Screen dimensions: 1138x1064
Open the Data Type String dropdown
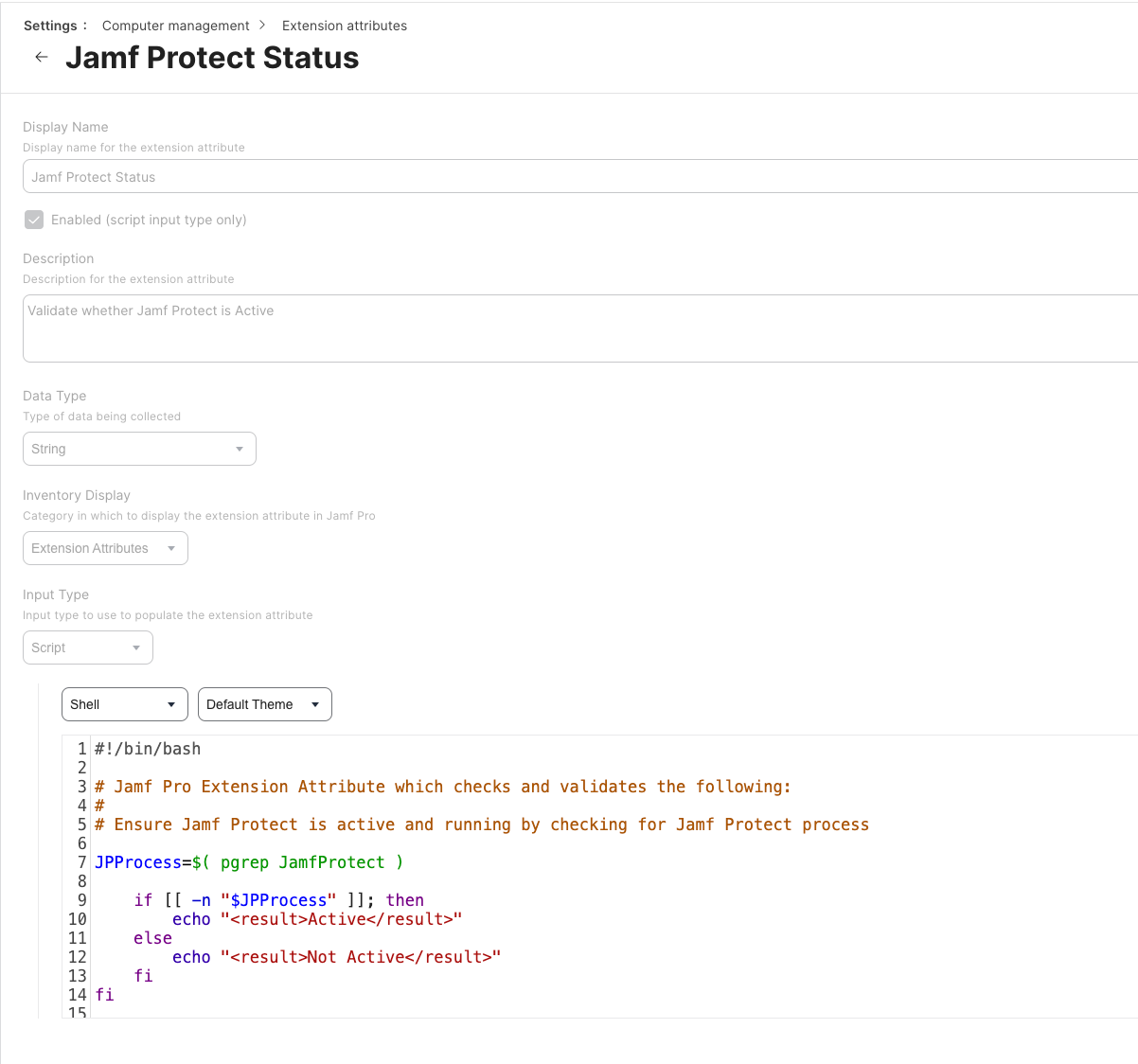pyautogui.click(x=139, y=449)
